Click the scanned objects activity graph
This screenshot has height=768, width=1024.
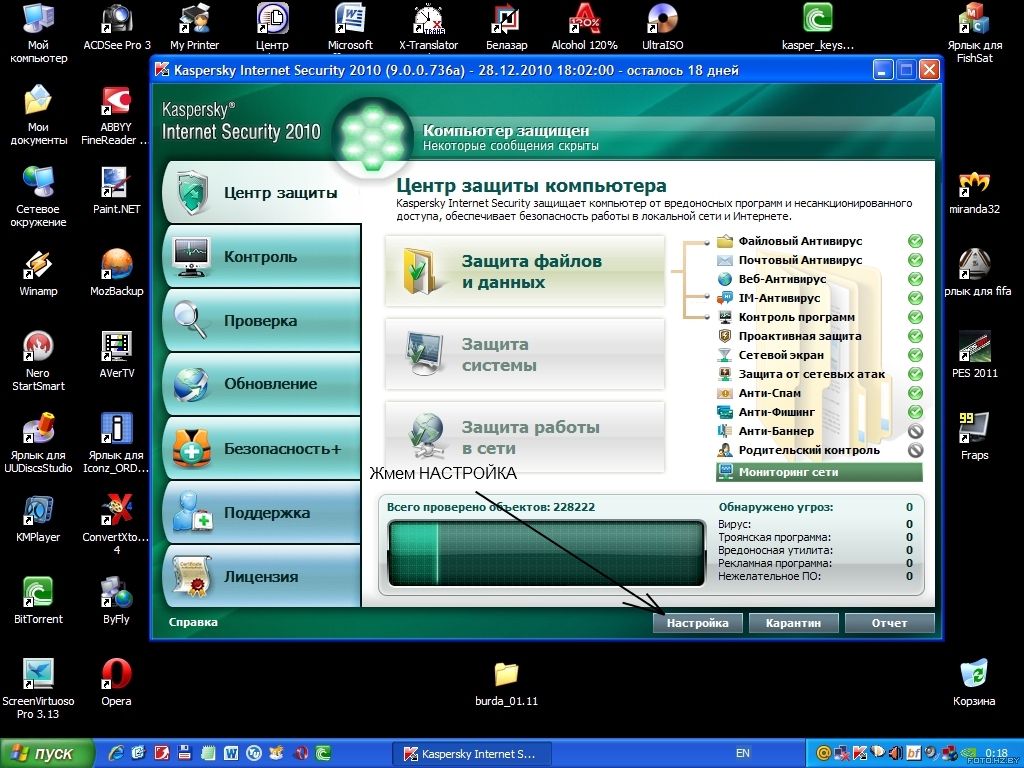click(x=546, y=552)
